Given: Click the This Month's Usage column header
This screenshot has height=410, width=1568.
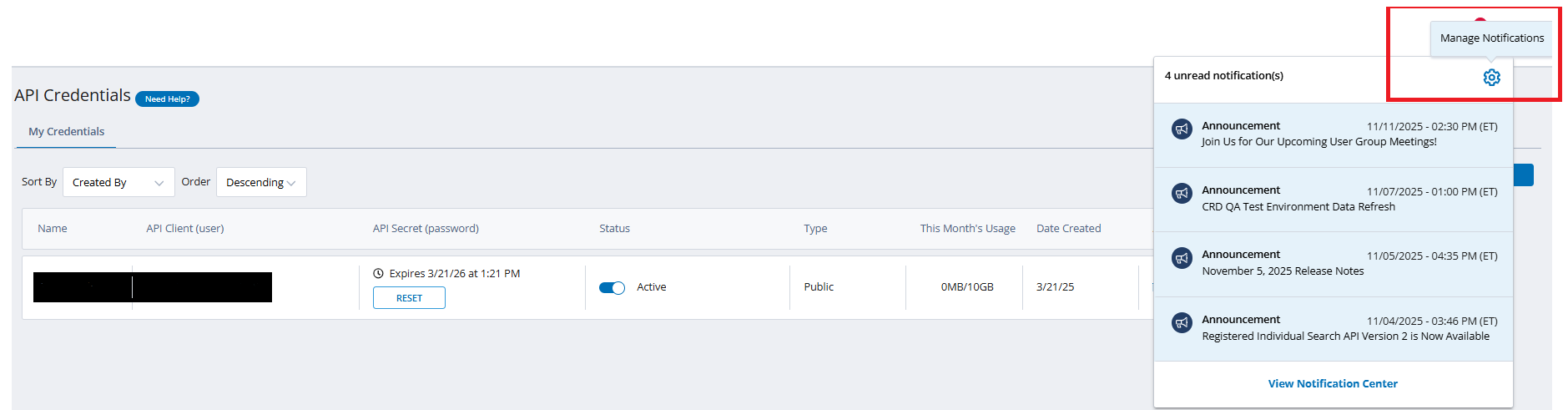Looking at the screenshot, I should point(967,229).
